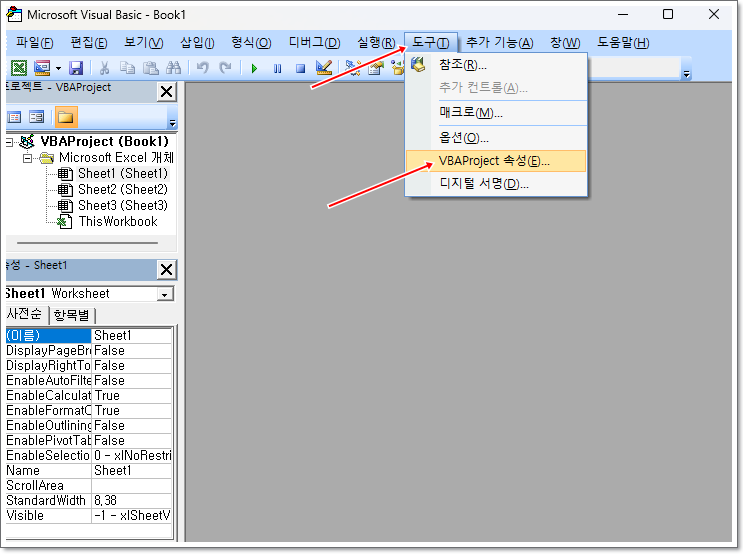Toggle Folders button in project pane
The width and height of the screenshot is (744, 554).
(x=66, y=117)
